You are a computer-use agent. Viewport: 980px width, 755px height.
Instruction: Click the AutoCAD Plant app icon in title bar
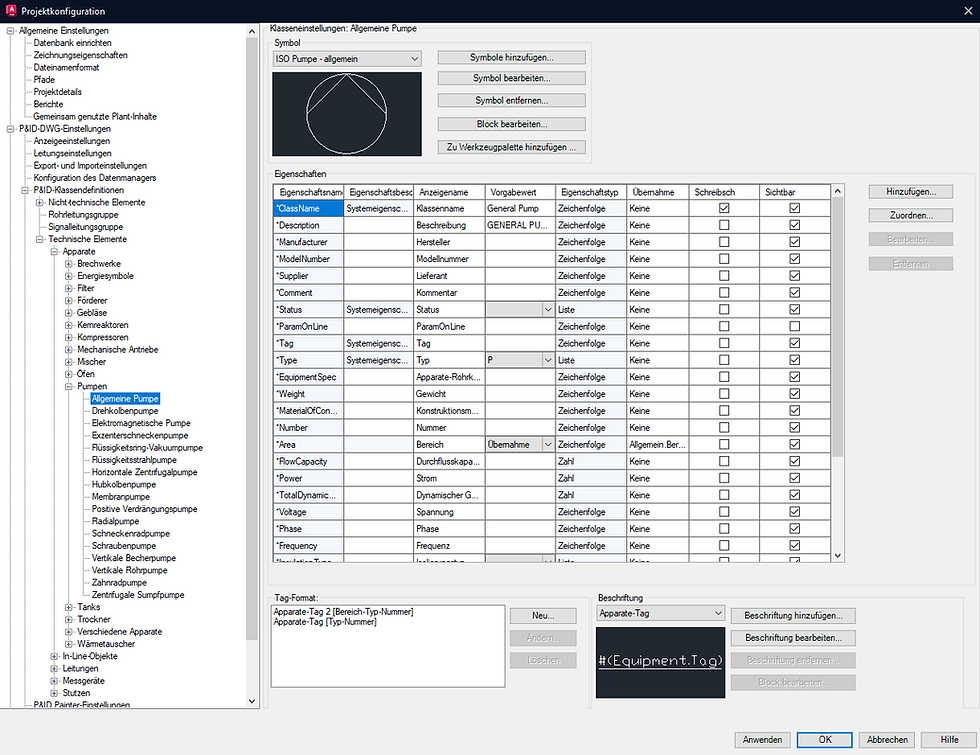click(11, 11)
